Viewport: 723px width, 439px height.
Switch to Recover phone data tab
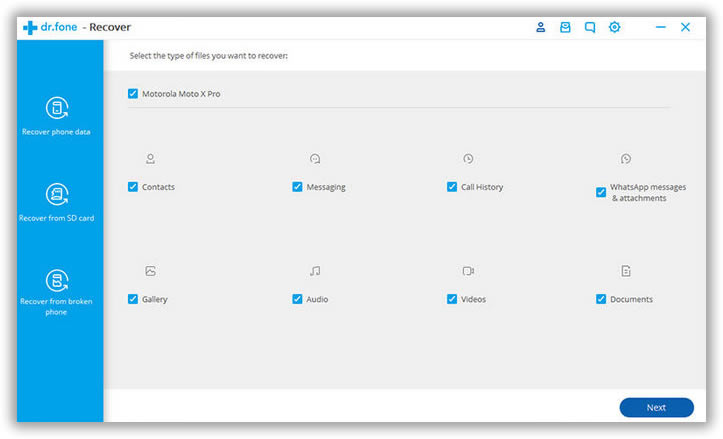[x=57, y=116]
